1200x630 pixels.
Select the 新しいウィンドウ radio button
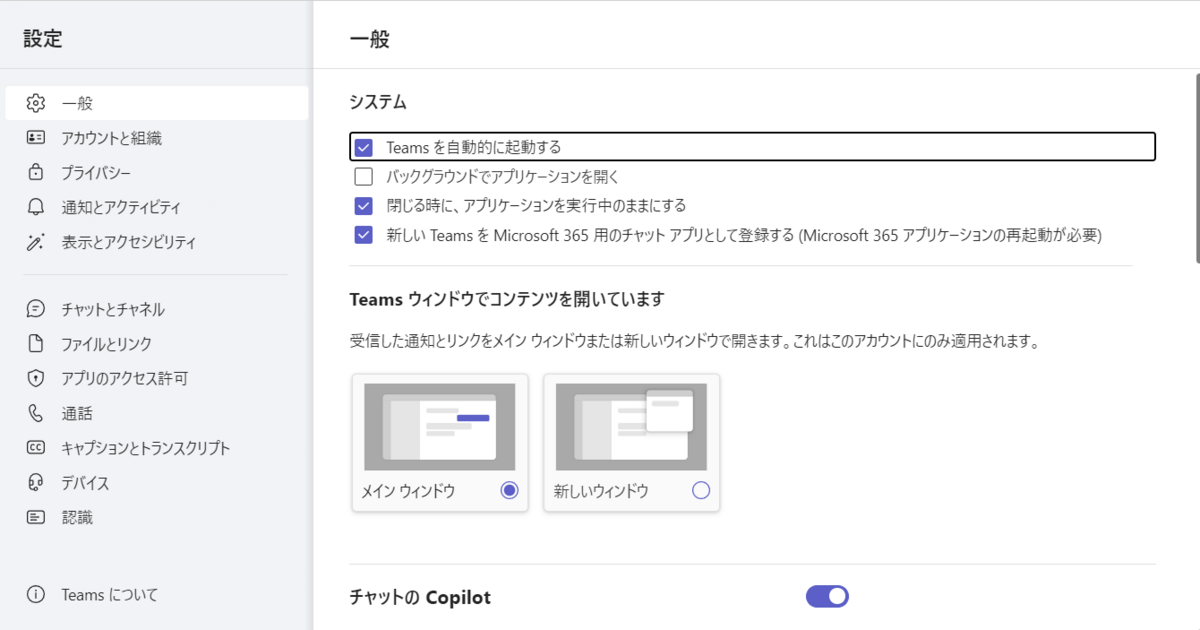pos(701,490)
